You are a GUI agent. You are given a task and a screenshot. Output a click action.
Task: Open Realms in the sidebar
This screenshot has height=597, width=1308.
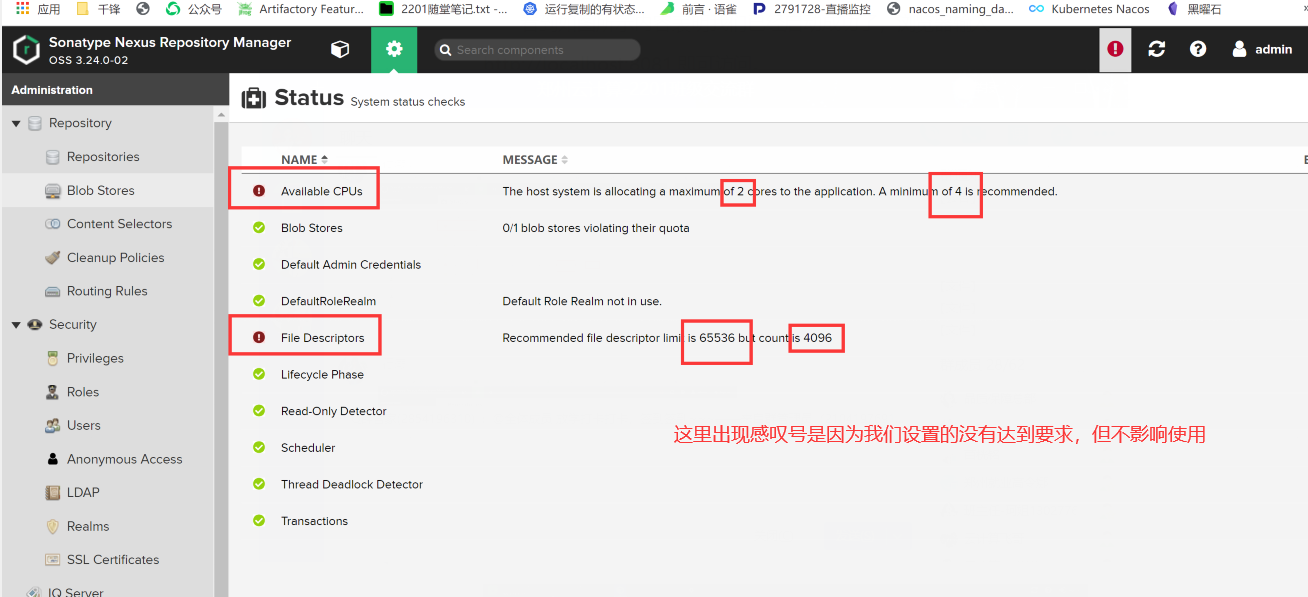pos(88,526)
